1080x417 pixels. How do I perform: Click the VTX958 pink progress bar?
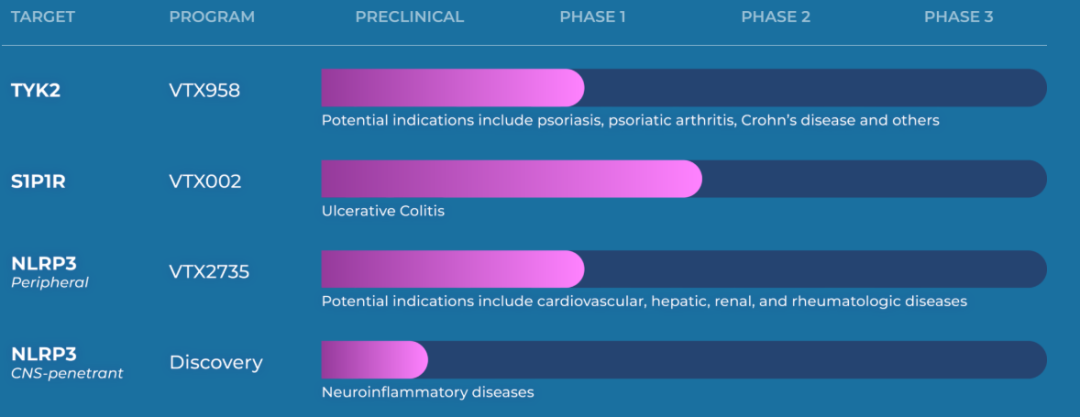point(453,88)
